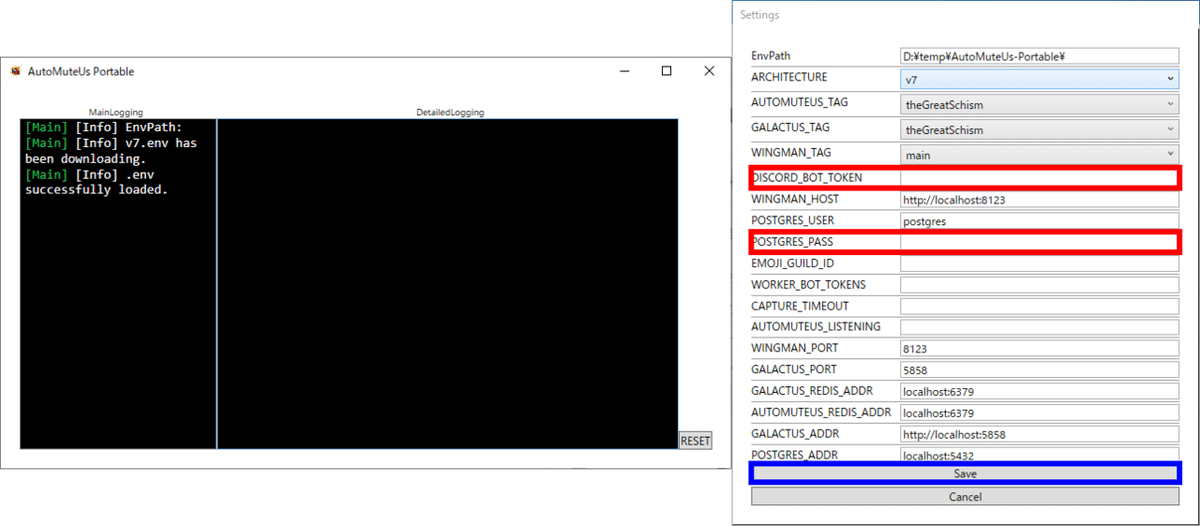Click the POSTGRES_PASS input field
Viewport: 1200px width, 526px height.
tap(1040, 242)
